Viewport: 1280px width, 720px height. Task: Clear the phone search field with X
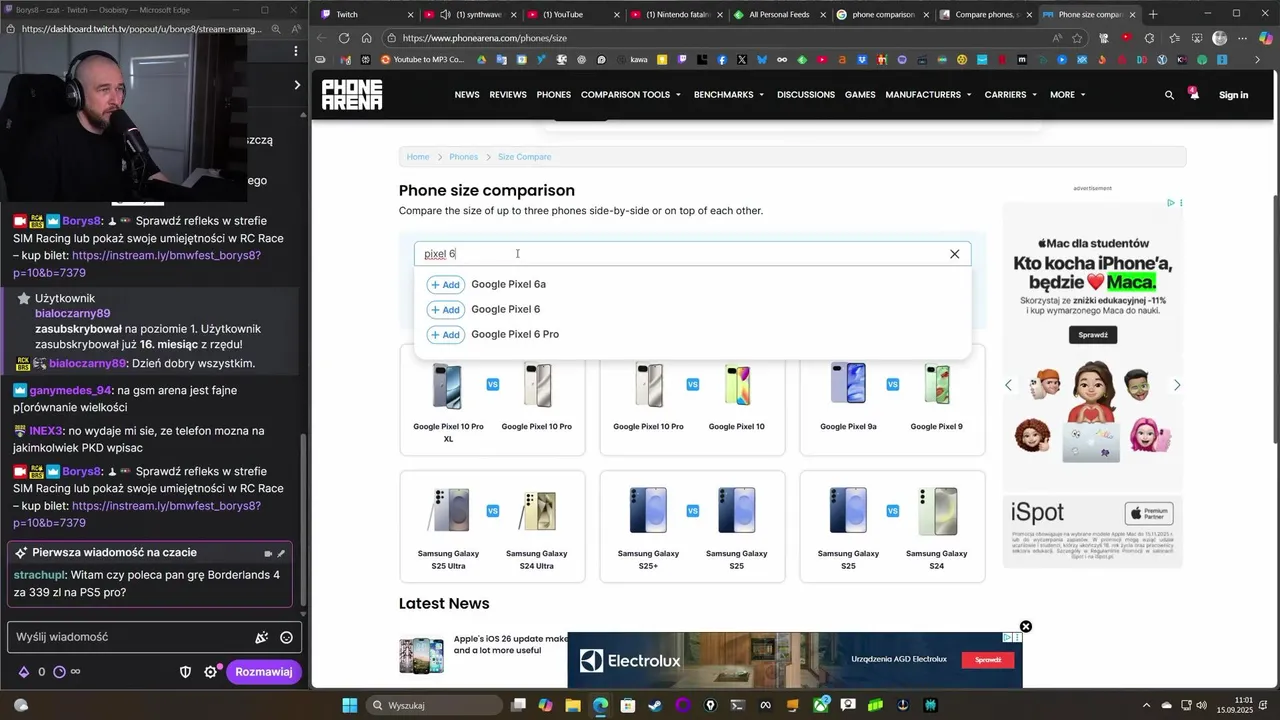954,254
